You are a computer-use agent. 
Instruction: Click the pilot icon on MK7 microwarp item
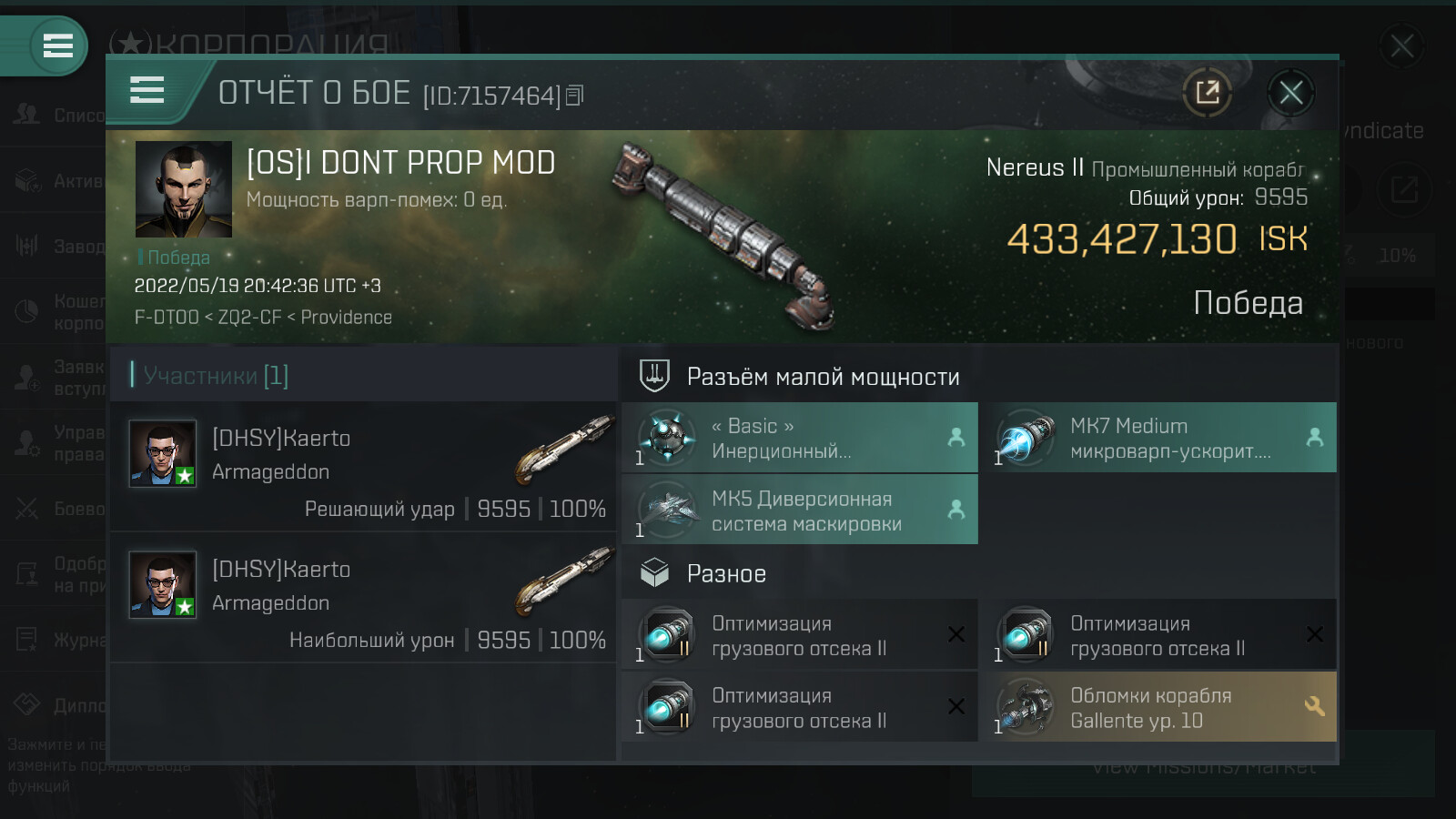tap(1314, 438)
